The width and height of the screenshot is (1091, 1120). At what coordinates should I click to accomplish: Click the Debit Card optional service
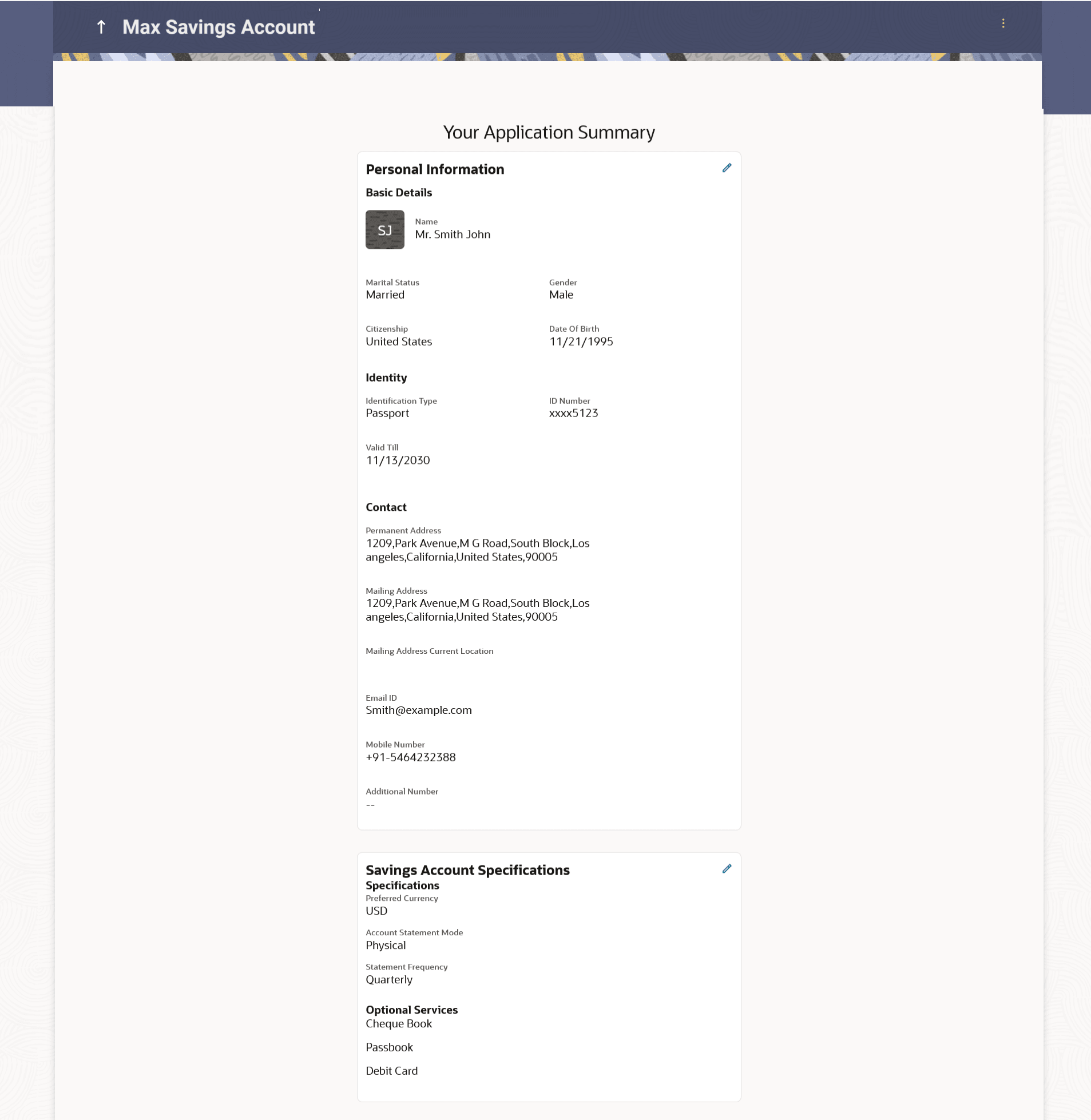[x=392, y=1070]
